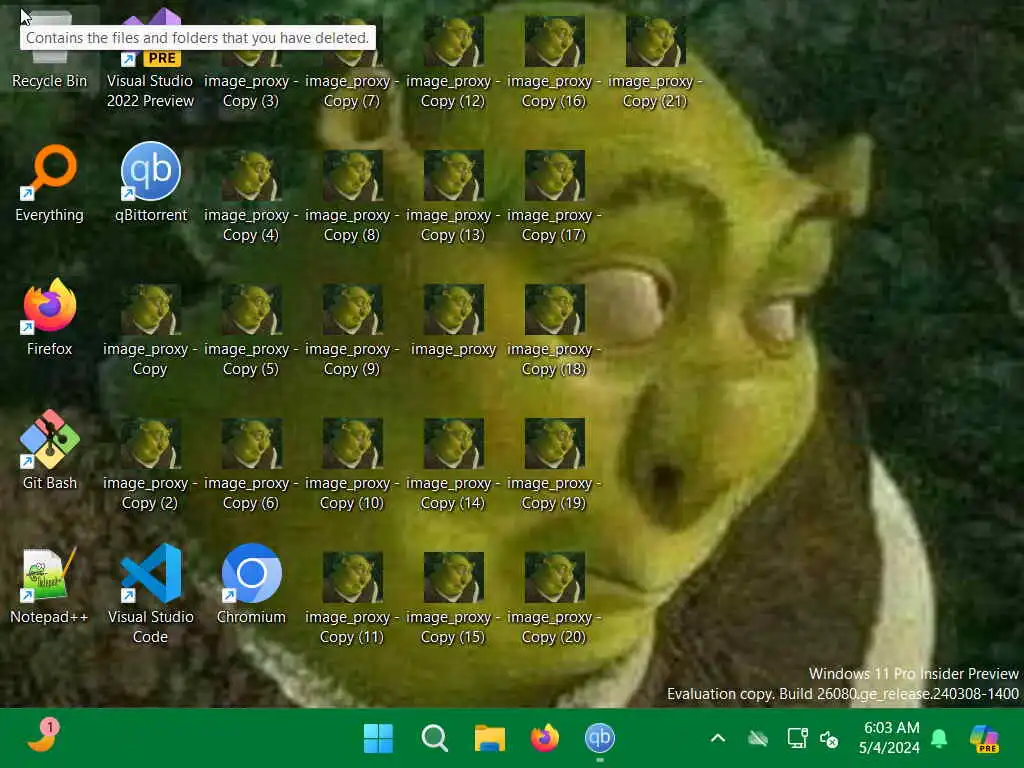
Task: Select image_proxy - Copy (2) file
Action: (x=150, y=464)
